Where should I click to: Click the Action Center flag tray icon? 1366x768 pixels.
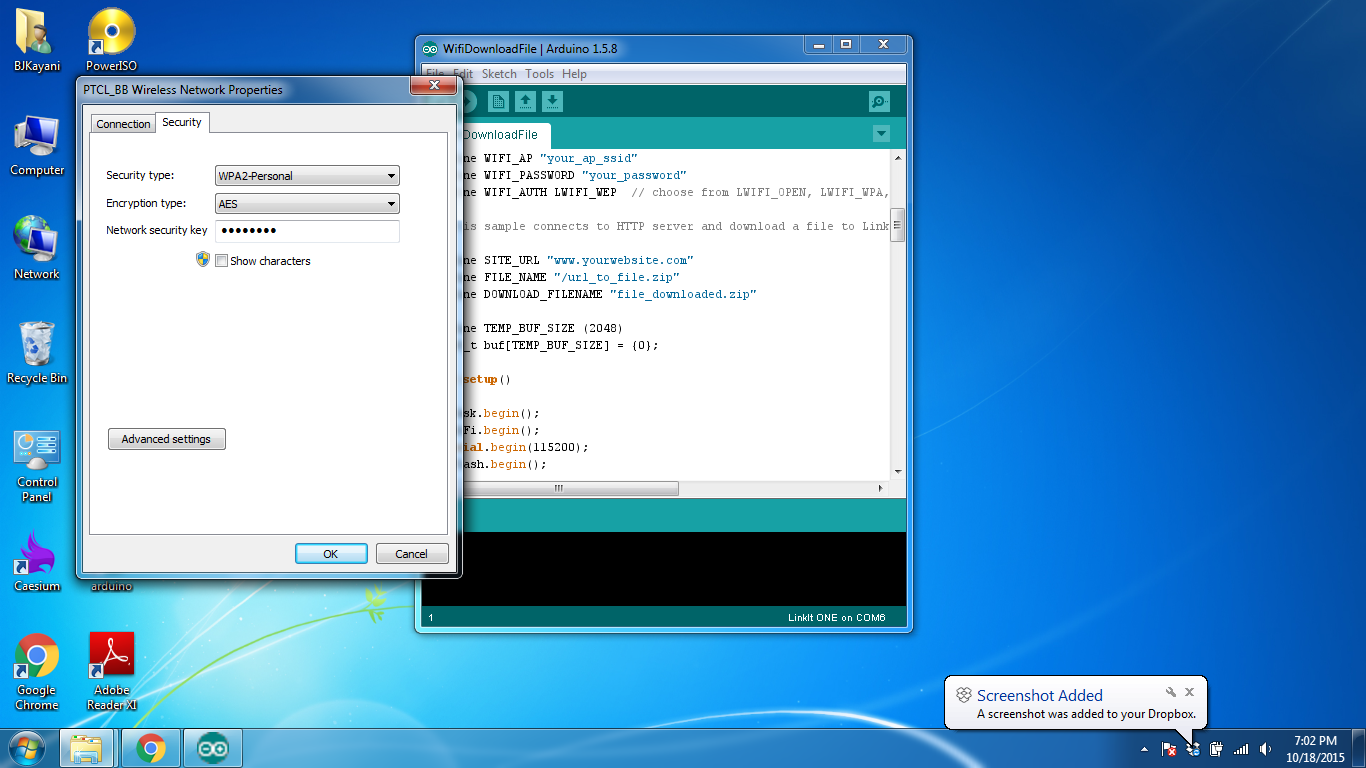click(x=1168, y=749)
